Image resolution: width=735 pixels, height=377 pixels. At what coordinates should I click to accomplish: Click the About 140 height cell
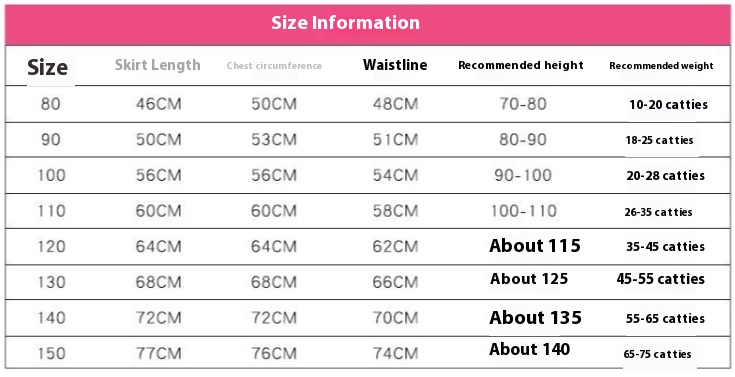tap(530, 349)
